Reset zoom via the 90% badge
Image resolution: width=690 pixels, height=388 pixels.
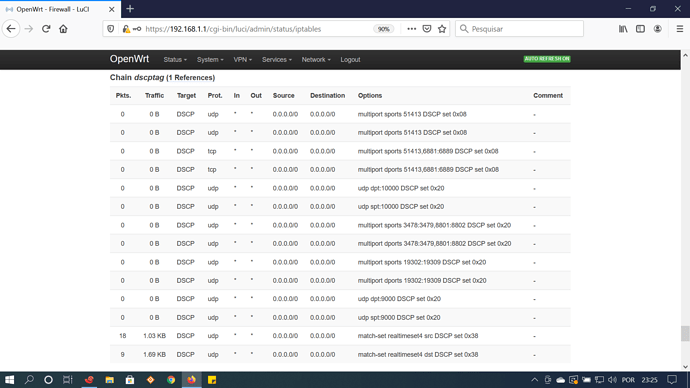(383, 29)
